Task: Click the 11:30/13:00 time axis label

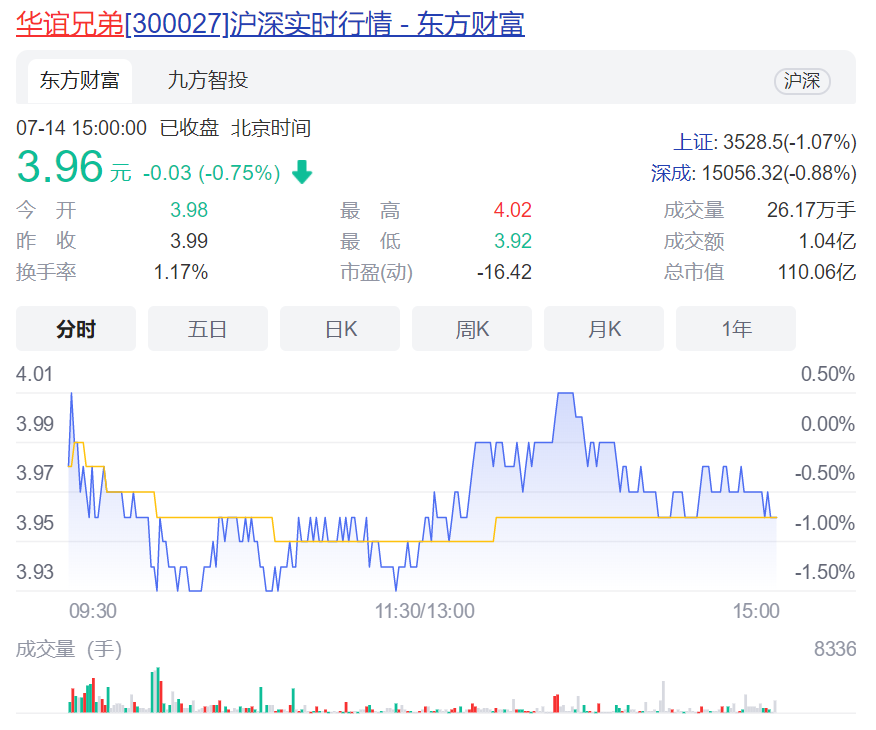Action: pos(425,611)
